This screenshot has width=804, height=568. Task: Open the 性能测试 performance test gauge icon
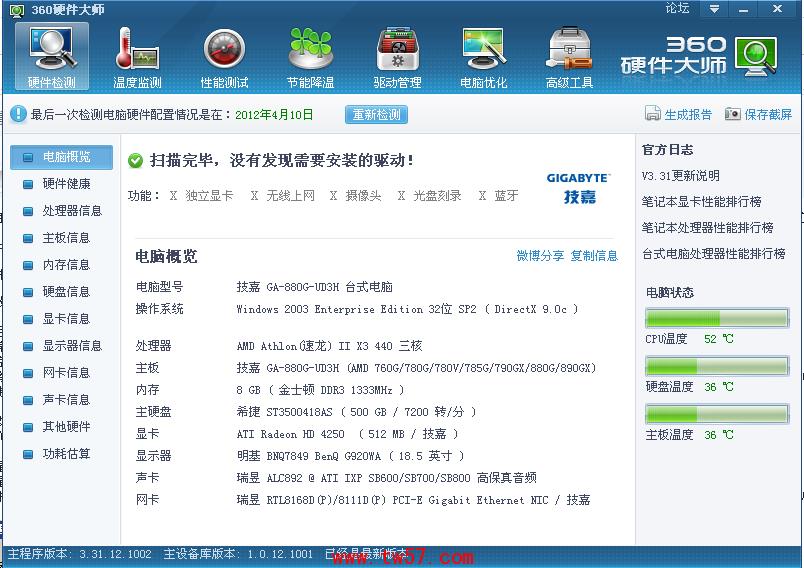(224, 50)
